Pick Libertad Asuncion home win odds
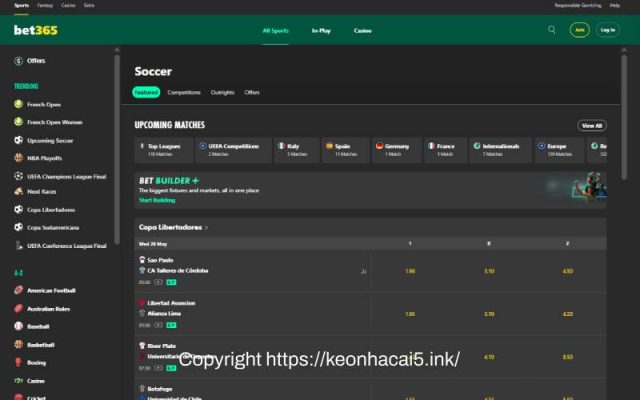The height and width of the screenshot is (400, 640). [410, 314]
